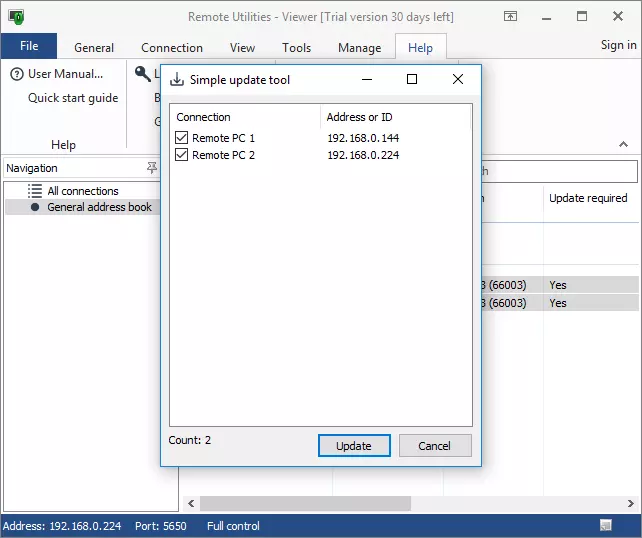Click the ribbon display options icon in title bar

510,16
